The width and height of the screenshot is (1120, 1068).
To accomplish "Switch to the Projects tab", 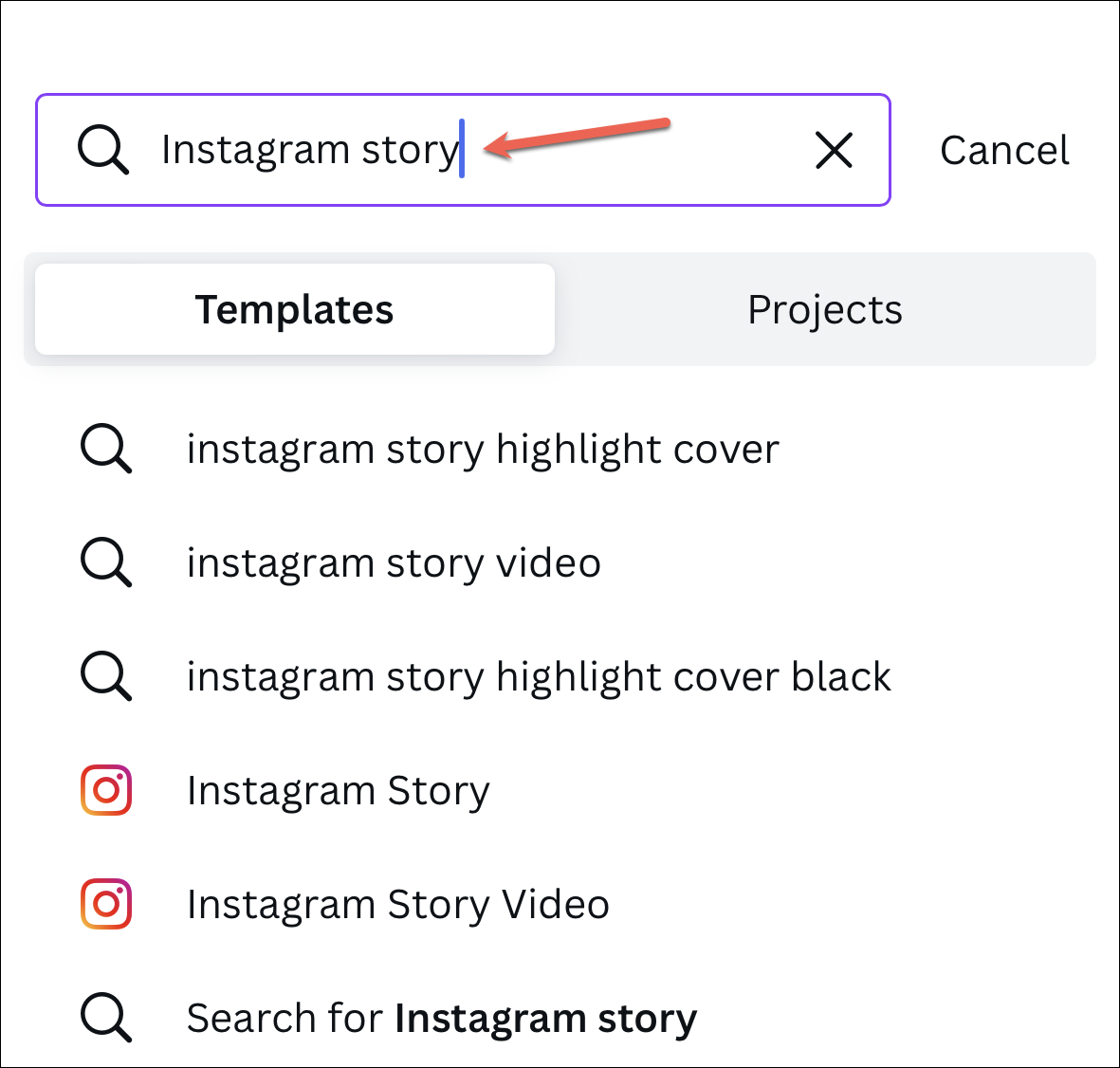I will click(x=825, y=309).
